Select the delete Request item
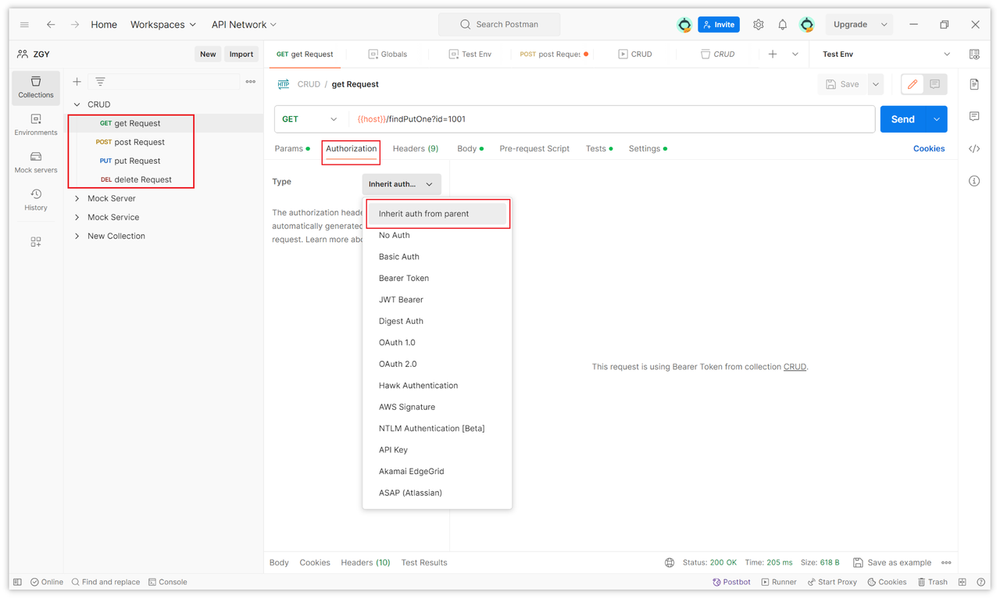Image resolution: width=1000 pixels, height=598 pixels. 142,180
